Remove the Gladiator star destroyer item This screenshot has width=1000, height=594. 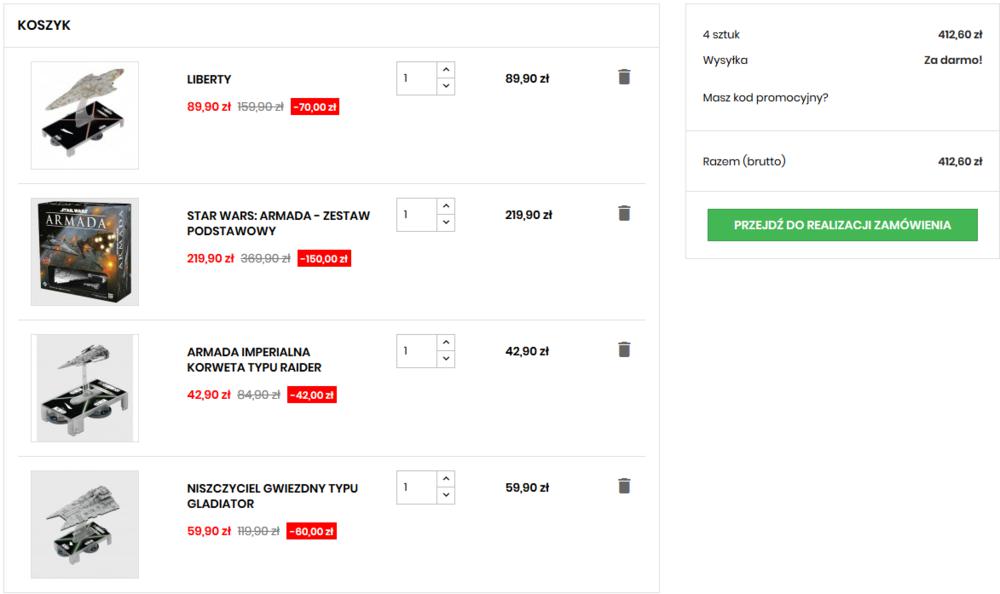(x=624, y=486)
